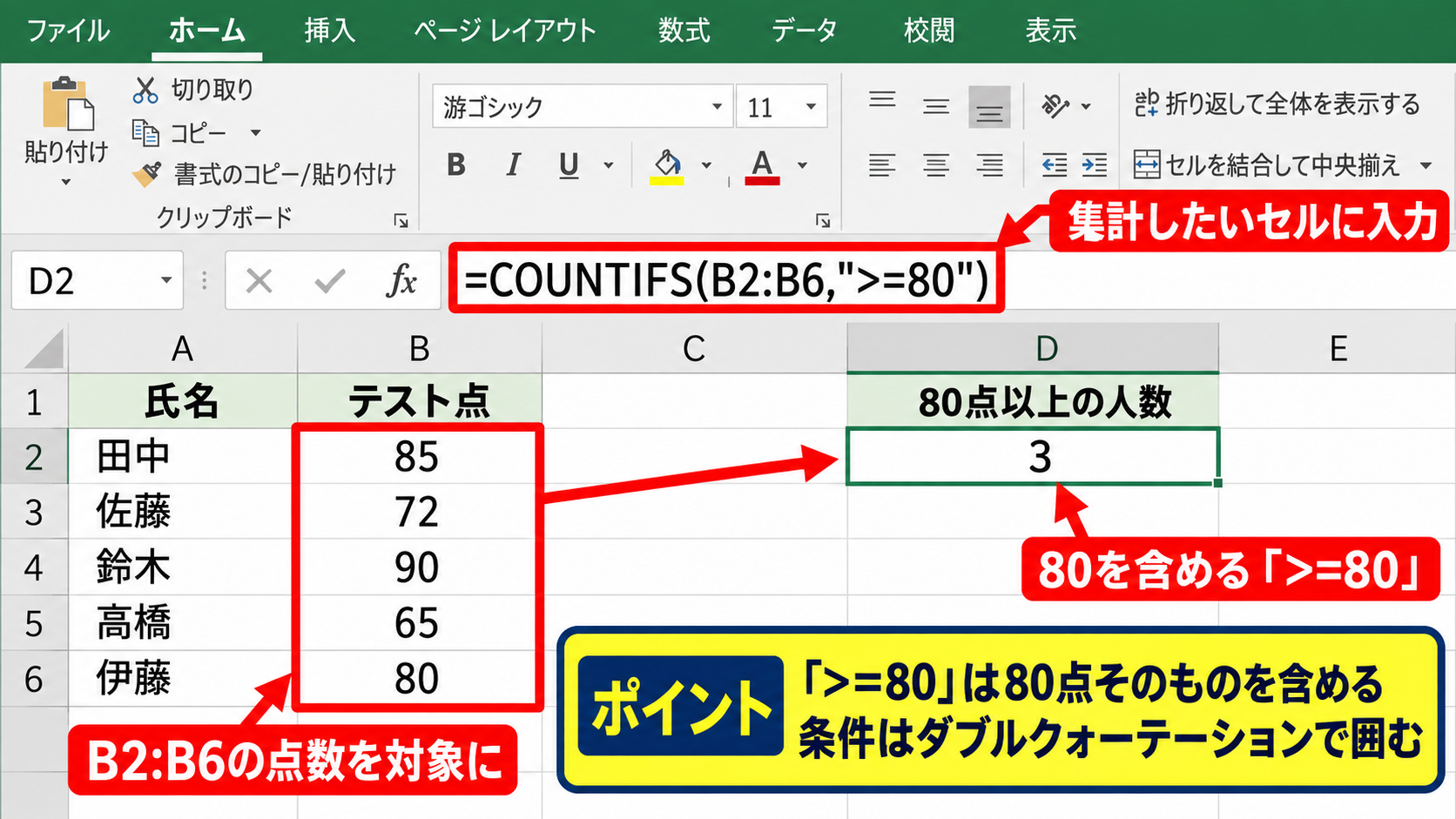Click the Cut (切り取り) scissors icon
Screen dimensions: 1456x819
[145, 90]
